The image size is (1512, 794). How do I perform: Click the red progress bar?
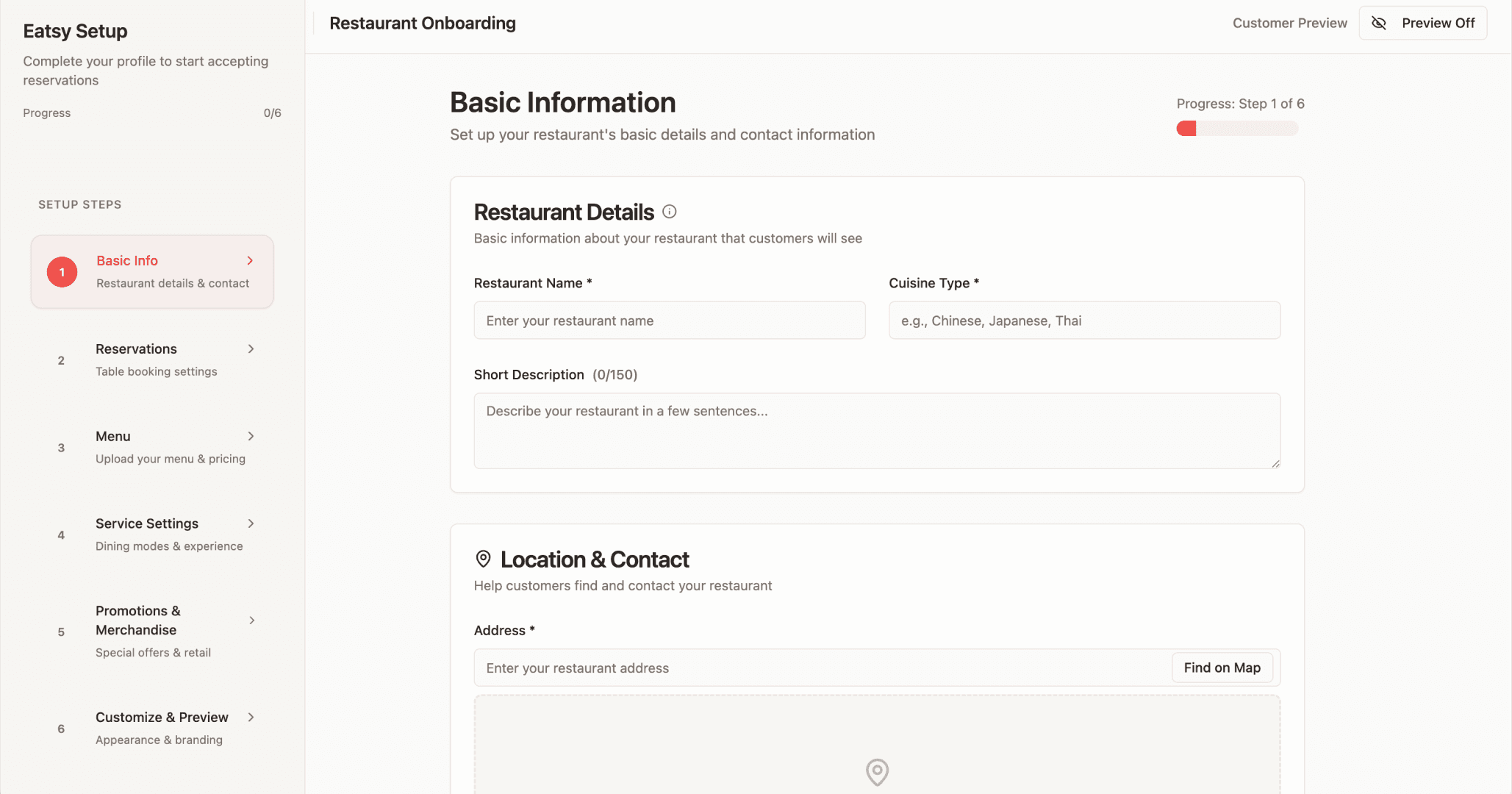(x=1186, y=129)
